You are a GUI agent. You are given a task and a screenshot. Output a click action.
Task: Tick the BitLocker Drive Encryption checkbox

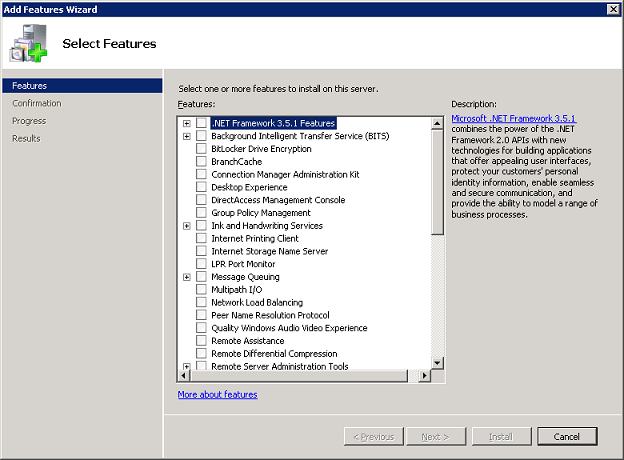201,149
